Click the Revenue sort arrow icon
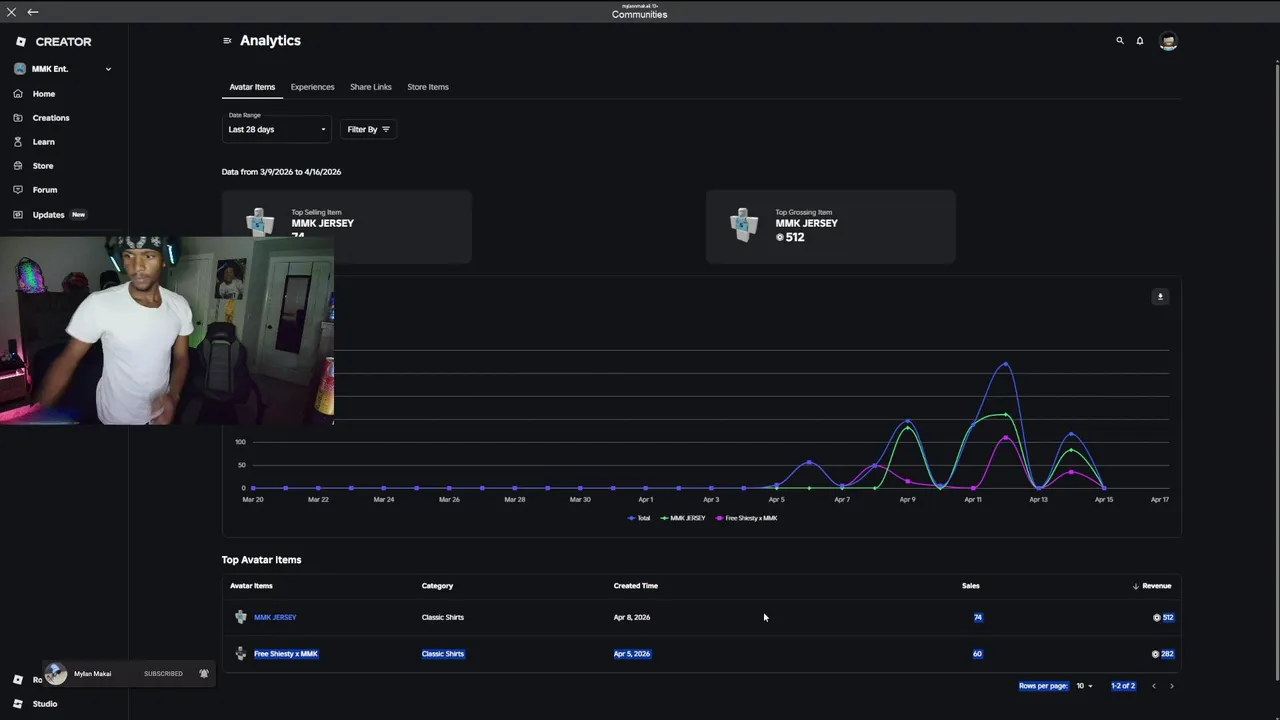 click(1135, 586)
